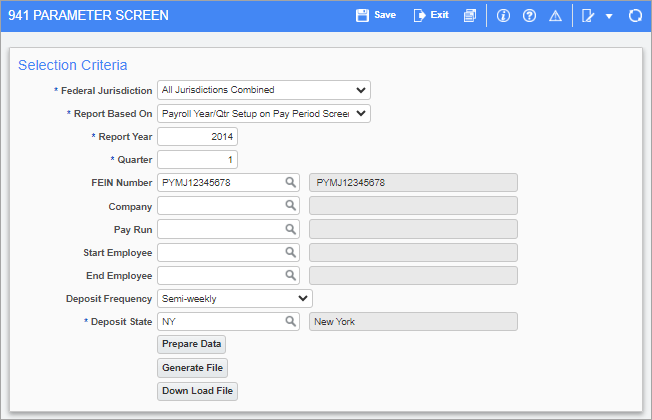
Task: Open the Deposit Frequency dropdown
Action: (235, 299)
